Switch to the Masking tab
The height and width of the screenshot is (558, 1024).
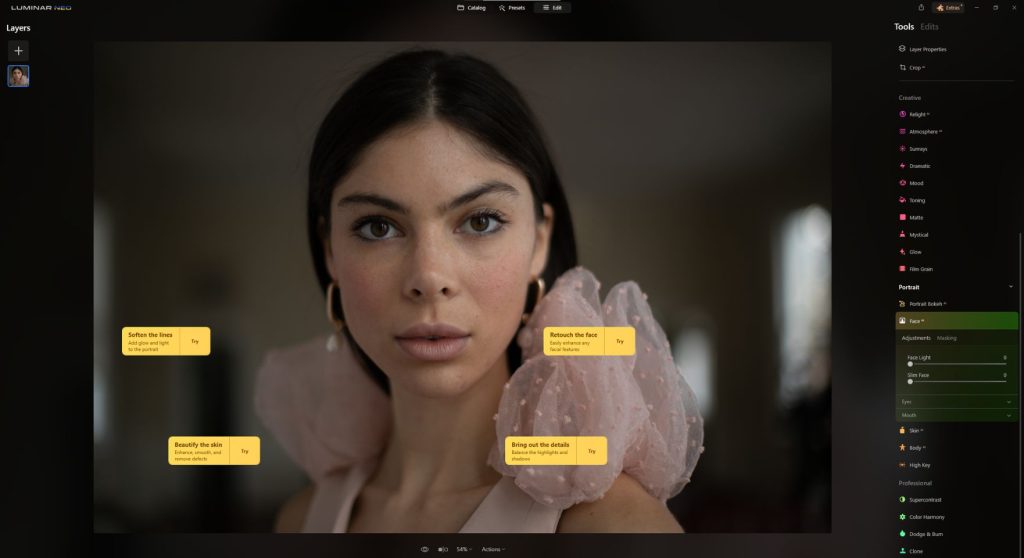pyautogui.click(x=946, y=338)
